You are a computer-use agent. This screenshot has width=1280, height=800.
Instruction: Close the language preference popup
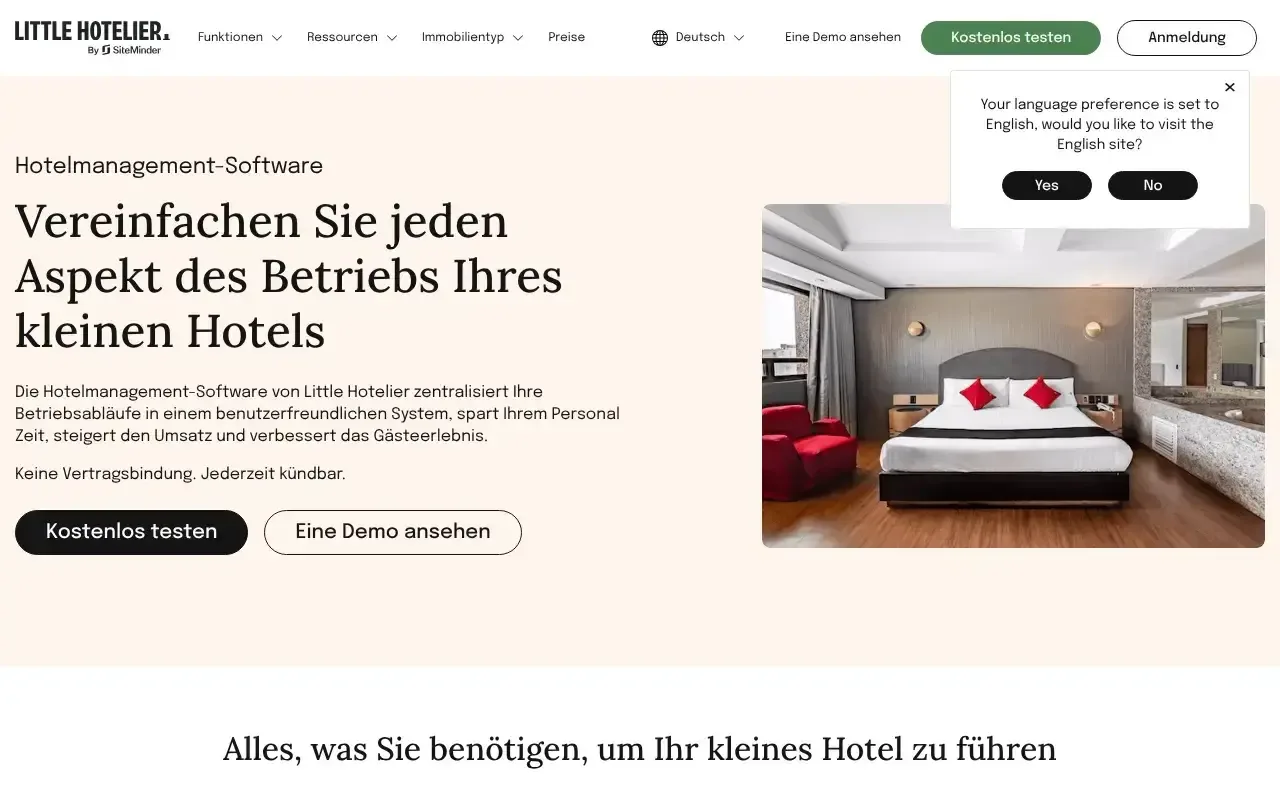tap(1230, 87)
